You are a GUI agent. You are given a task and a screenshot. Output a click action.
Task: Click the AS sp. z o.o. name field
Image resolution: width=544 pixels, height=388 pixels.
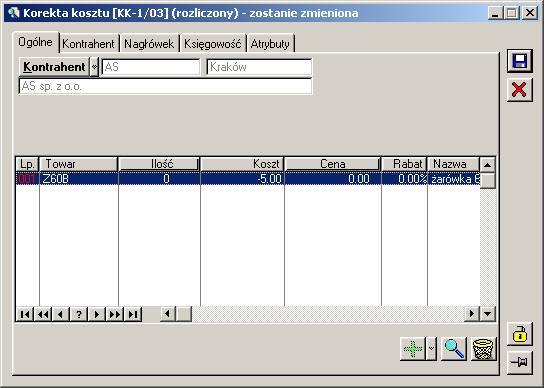(x=165, y=86)
